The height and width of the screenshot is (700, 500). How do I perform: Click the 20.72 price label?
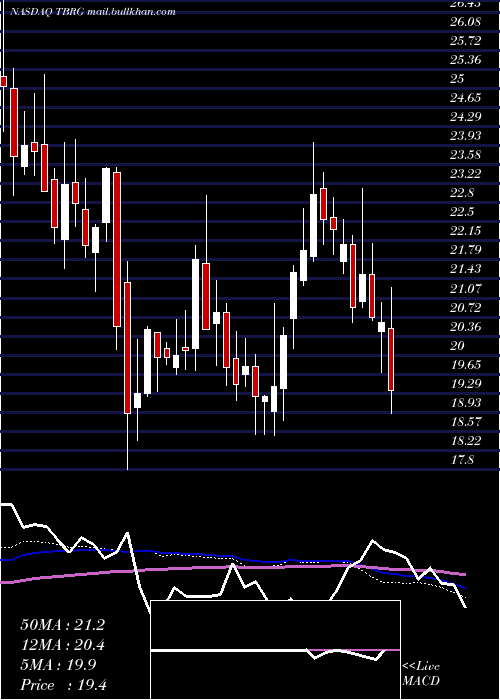(x=466, y=308)
